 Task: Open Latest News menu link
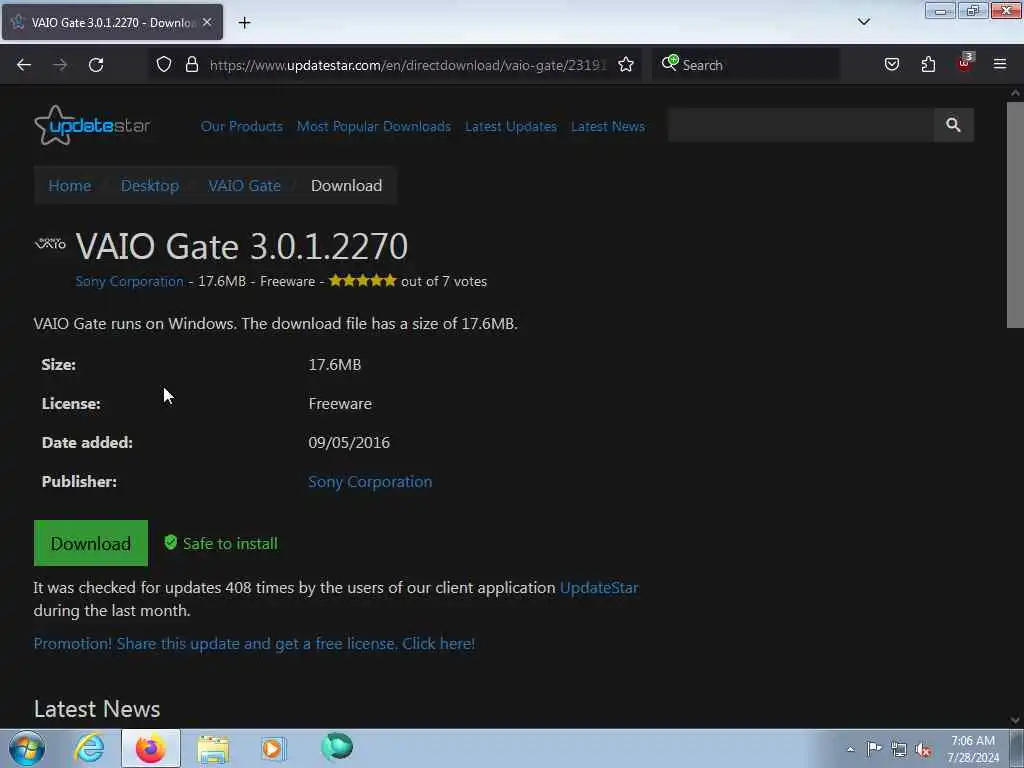607,127
